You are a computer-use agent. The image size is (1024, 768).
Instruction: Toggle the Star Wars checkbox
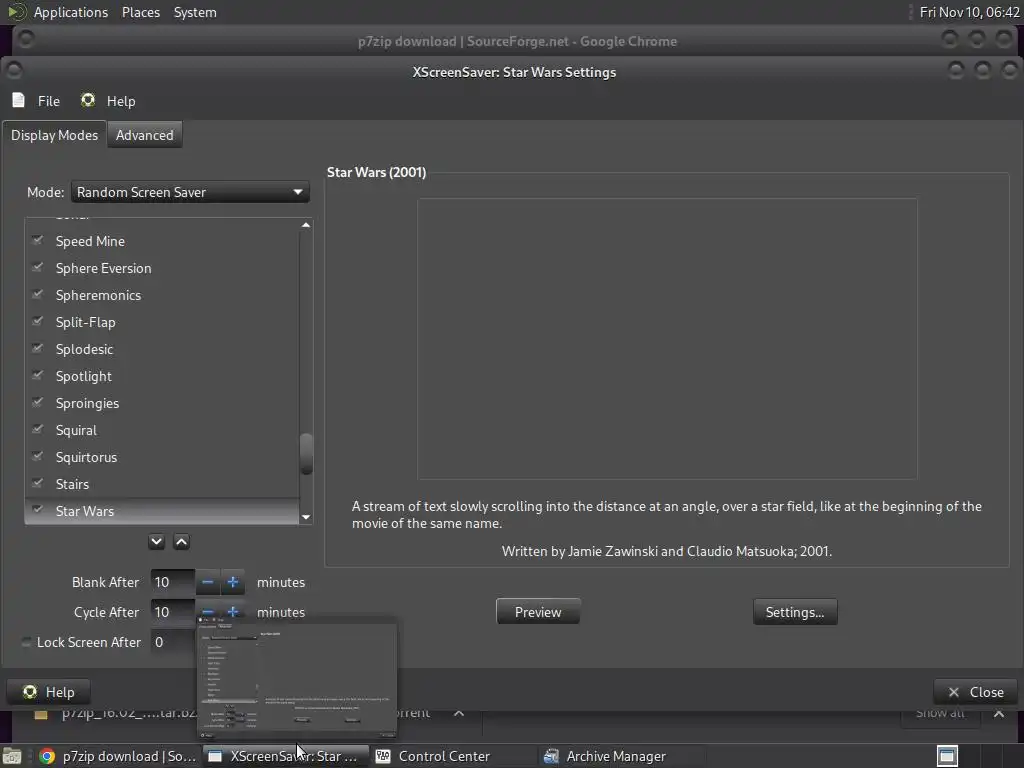point(37,510)
